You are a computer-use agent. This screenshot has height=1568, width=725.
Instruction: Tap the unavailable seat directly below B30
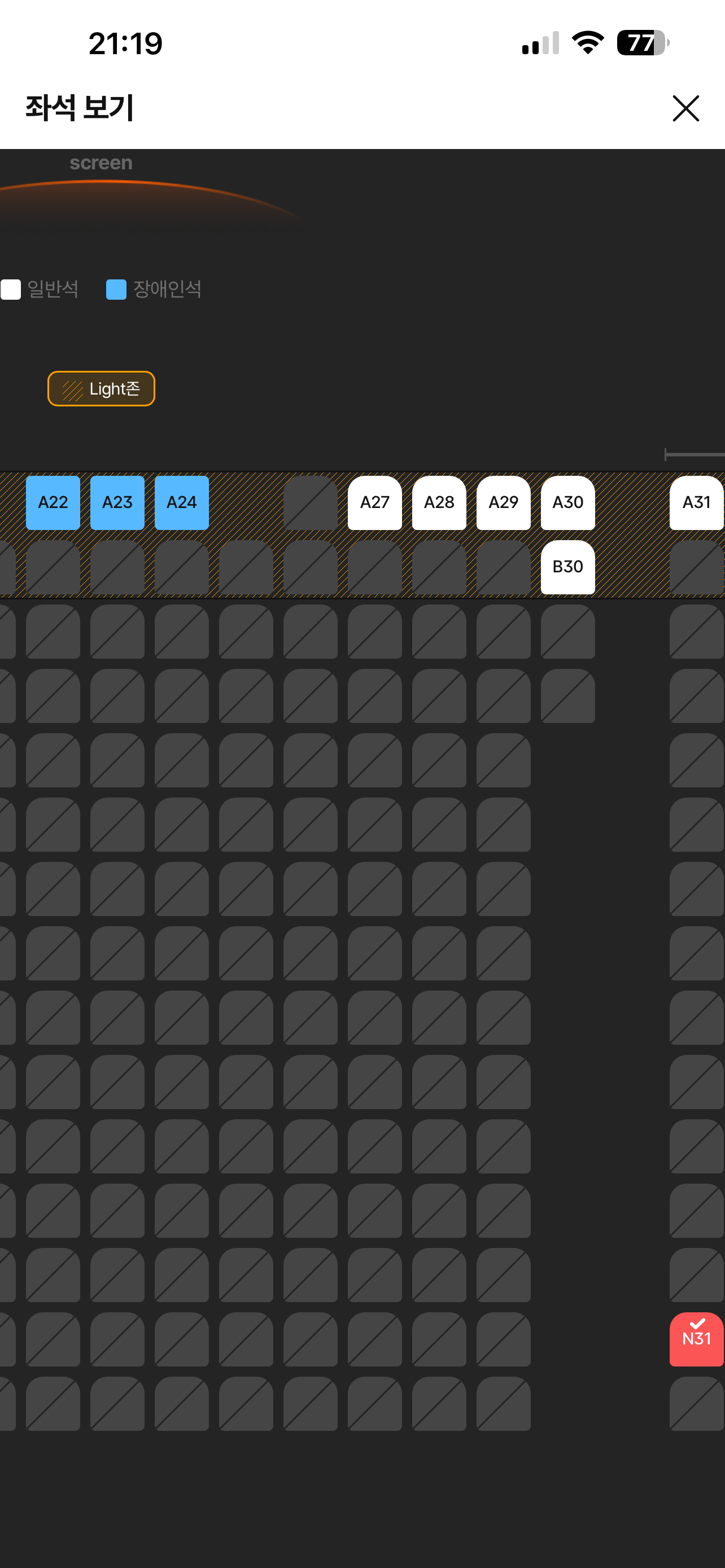[567, 632]
